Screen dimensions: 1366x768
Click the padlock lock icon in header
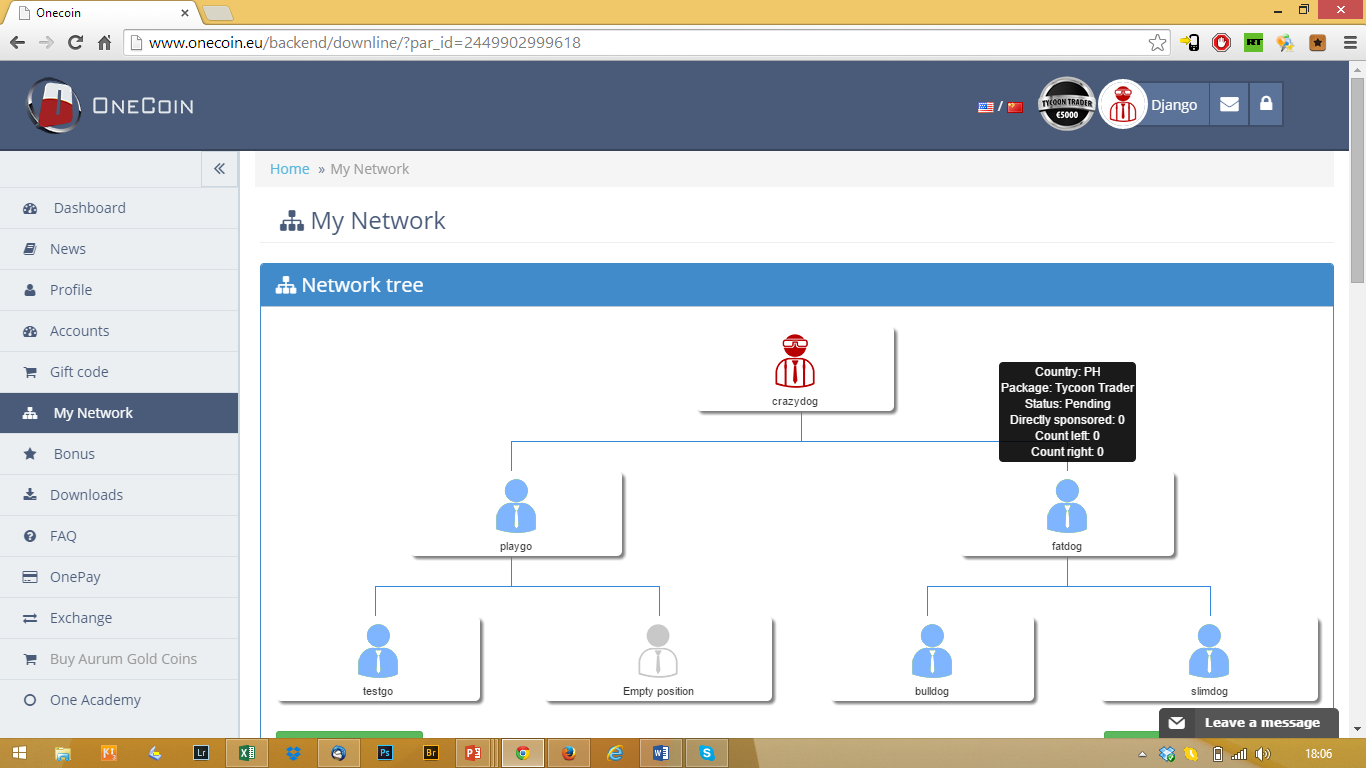coord(1266,104)
